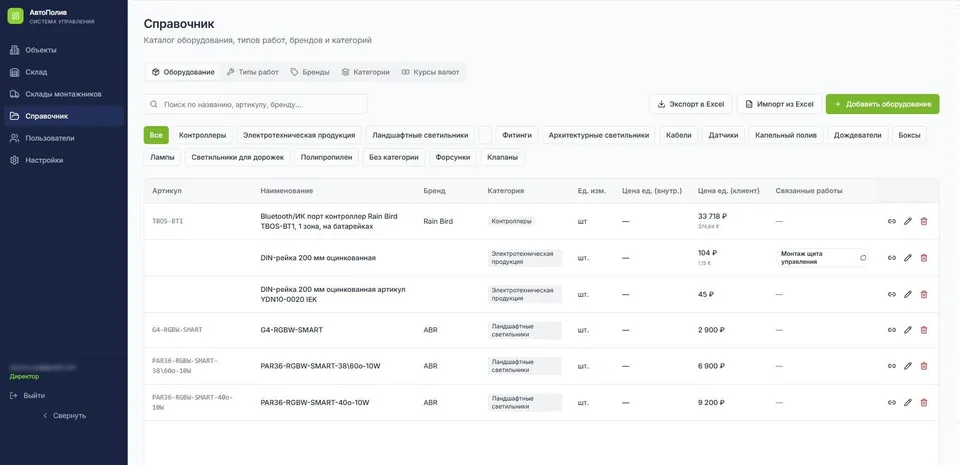Open Склад in the sidebar

(64, 72)
